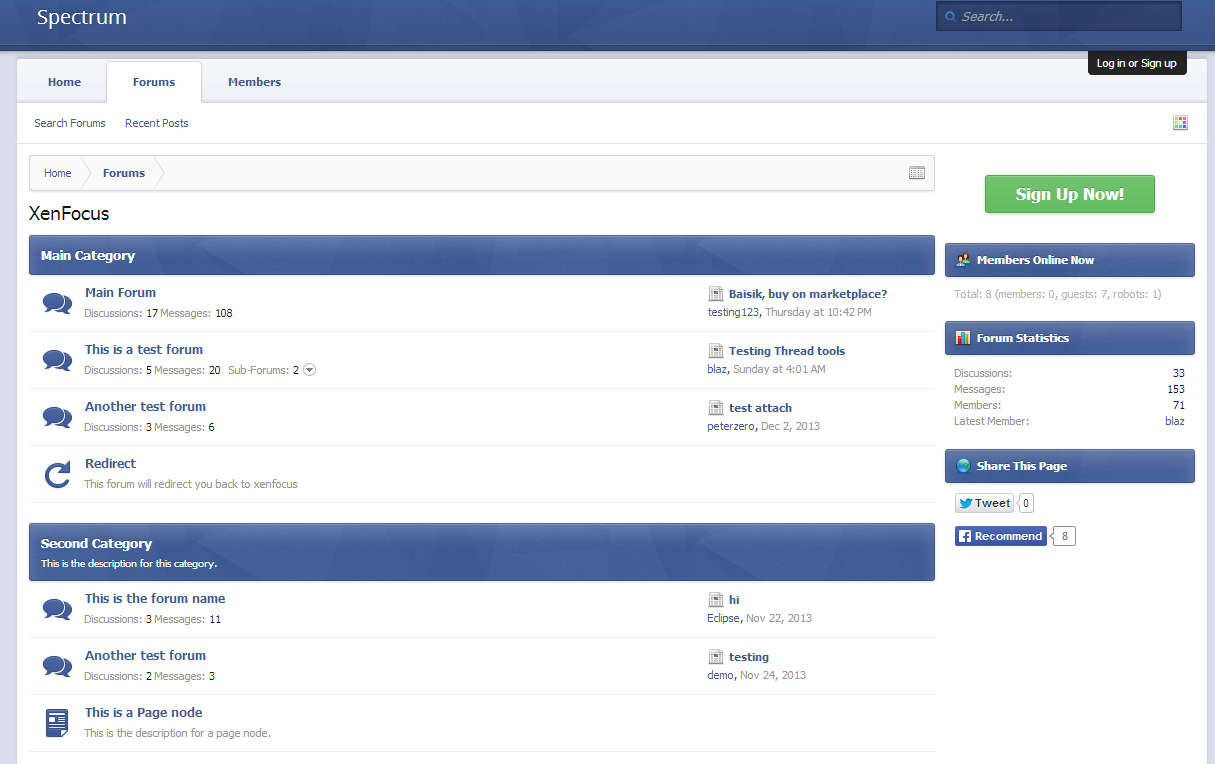Click the Log in or Sign up button
The image size is (1215, 764).
point(1136,63)
